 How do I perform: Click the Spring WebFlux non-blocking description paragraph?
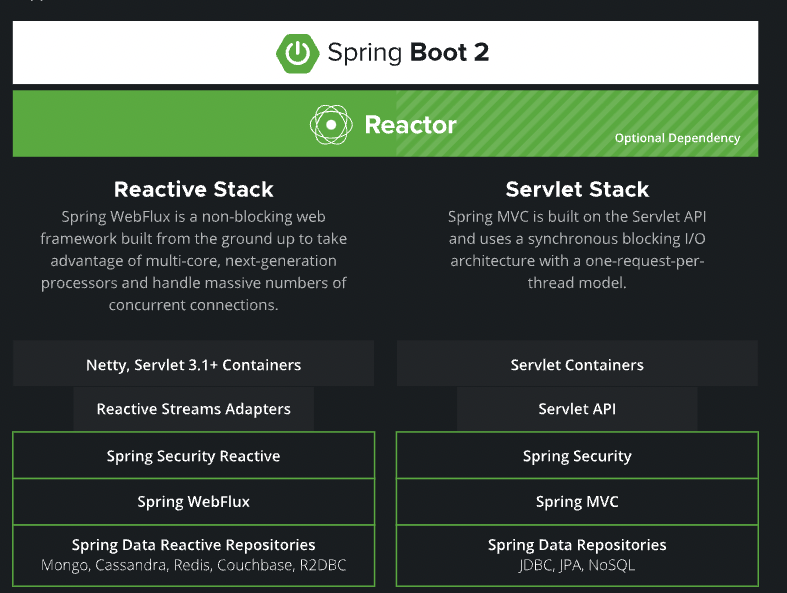(x=194, y=261)
